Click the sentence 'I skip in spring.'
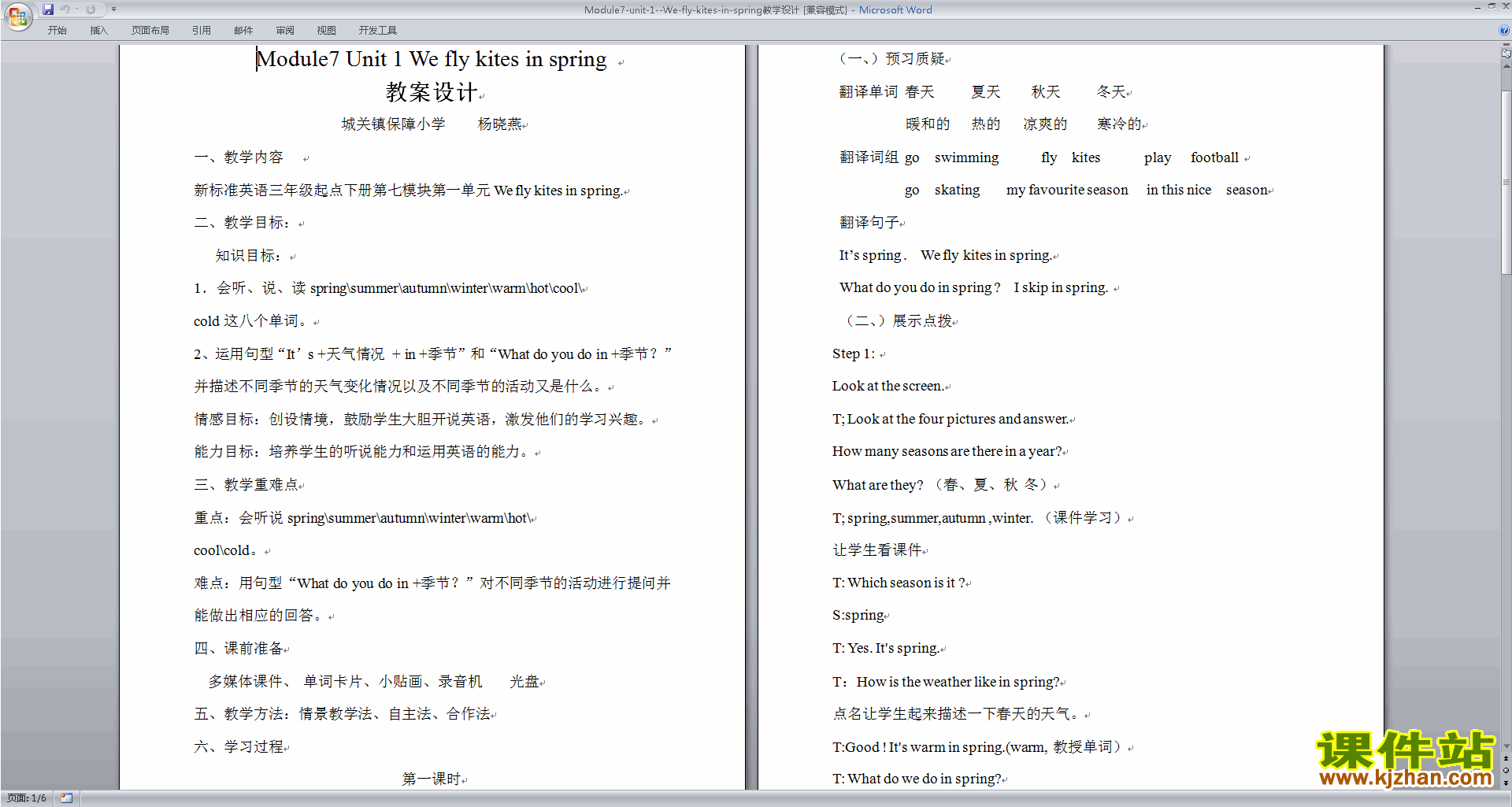Image resolution: width=1512 pixels, height=807 pixels. pos(1061,288)
